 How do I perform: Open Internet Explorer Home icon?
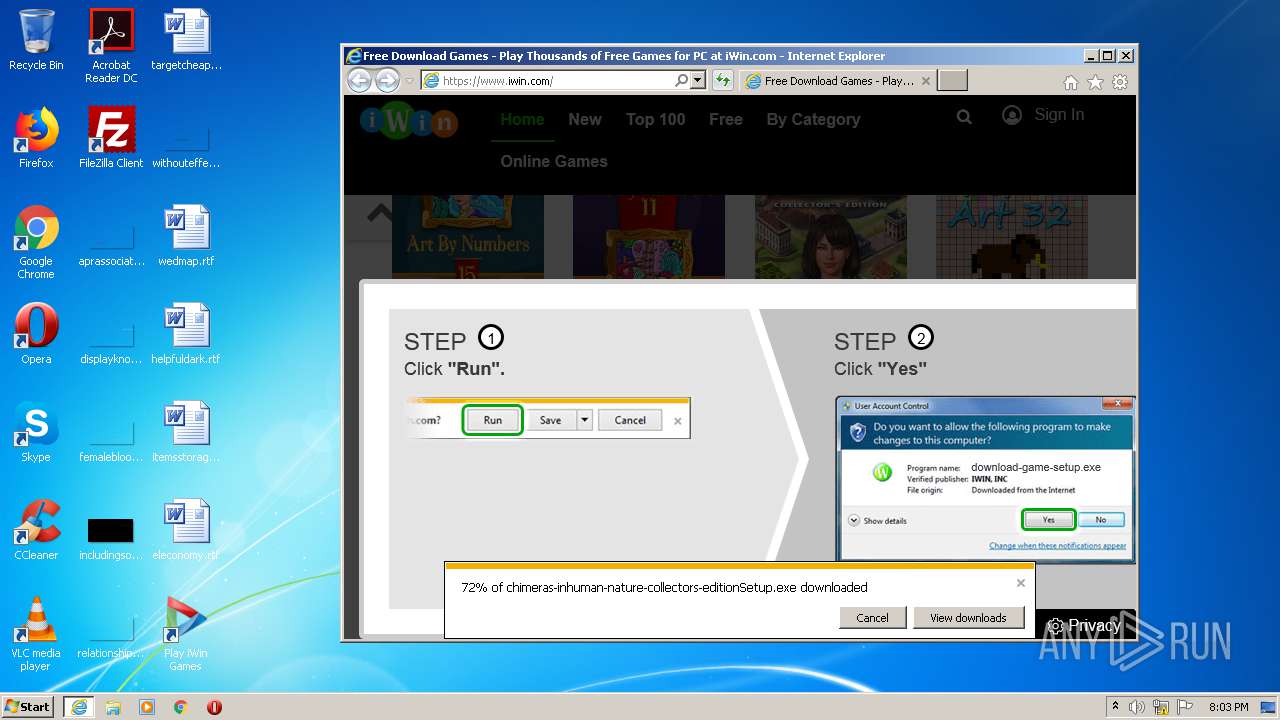click(1071, 82)
